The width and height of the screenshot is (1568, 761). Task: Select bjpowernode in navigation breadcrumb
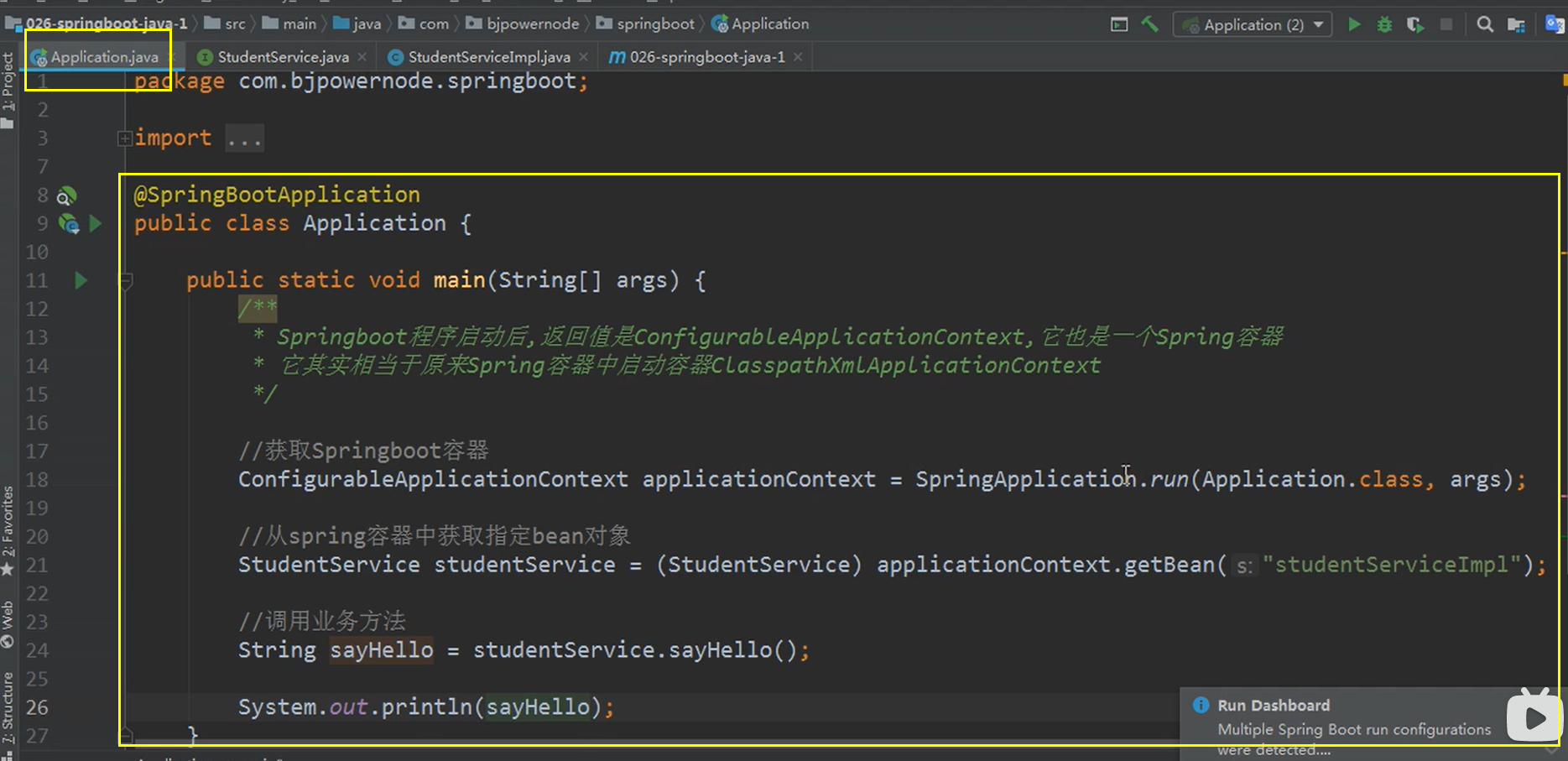[x=524, y=23]
